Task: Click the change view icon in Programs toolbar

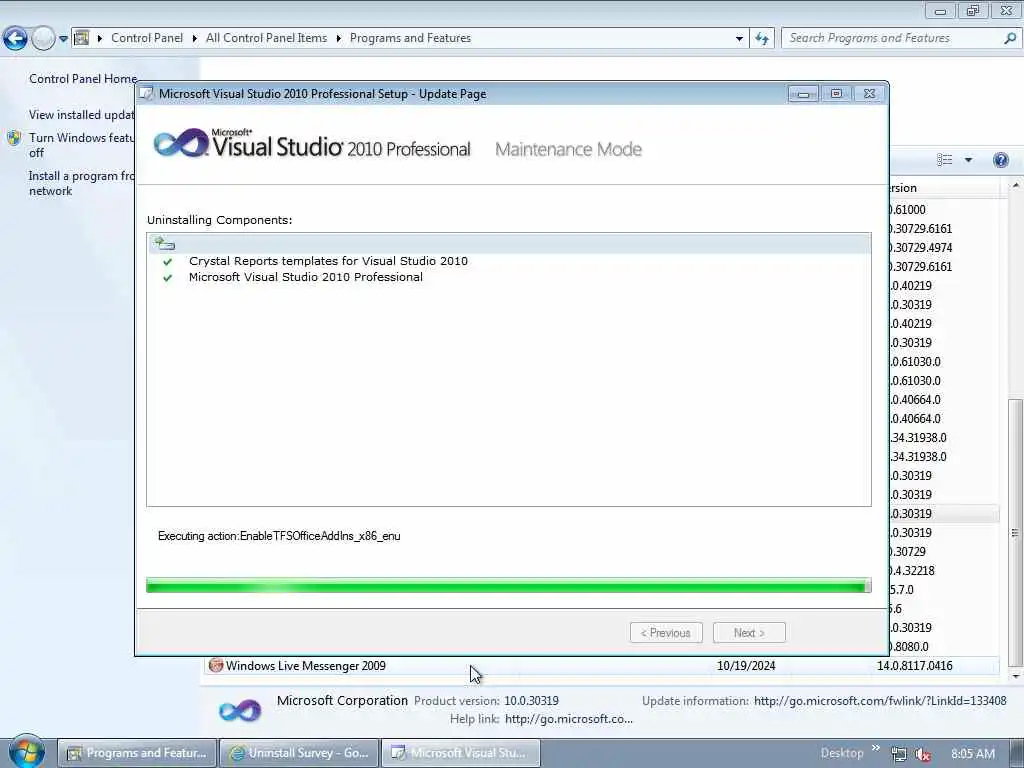Action: tap(944, 160)
